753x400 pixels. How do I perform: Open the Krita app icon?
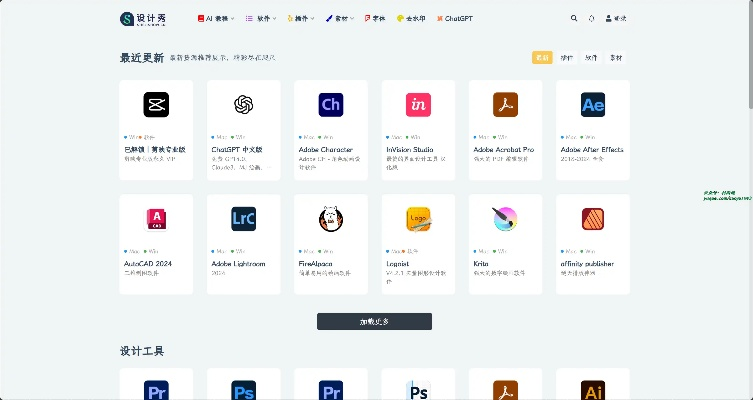[x=505, y=219]
